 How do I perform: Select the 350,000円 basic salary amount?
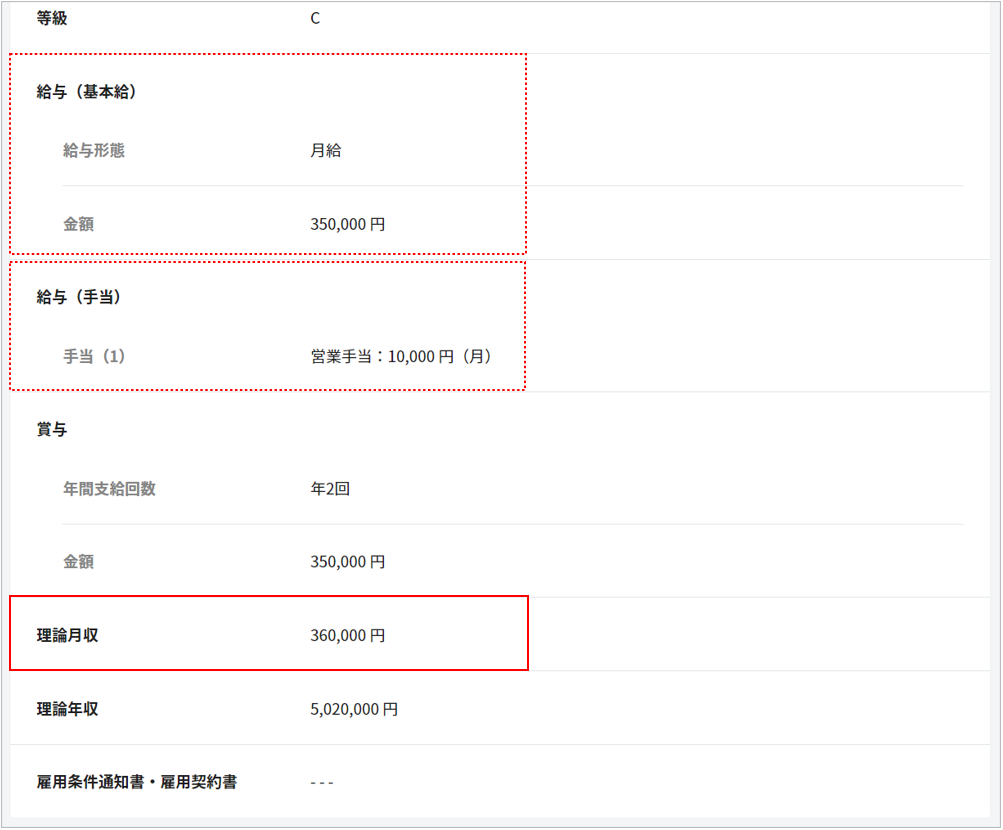tap(348, 224)
